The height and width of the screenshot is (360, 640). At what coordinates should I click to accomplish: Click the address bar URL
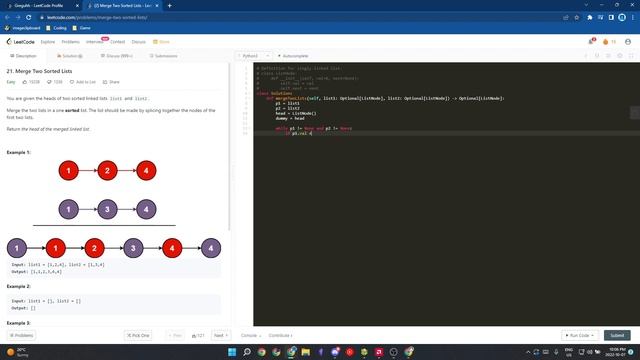click(x=97, y=18)
